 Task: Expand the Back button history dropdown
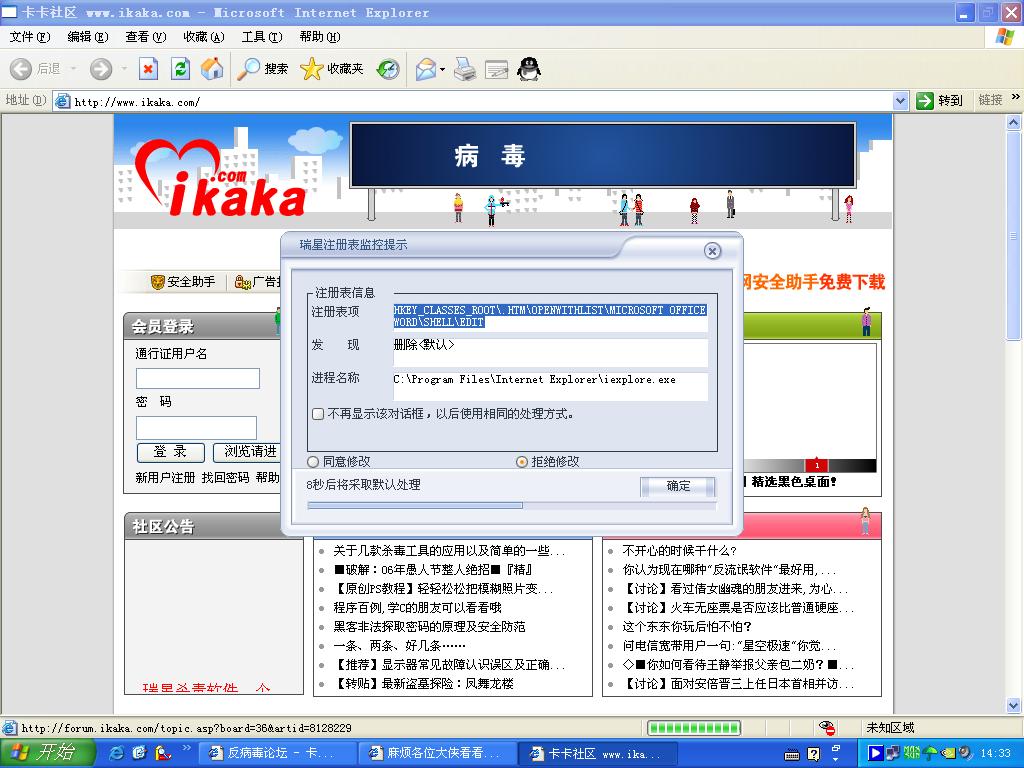click(x=73, y=69)
